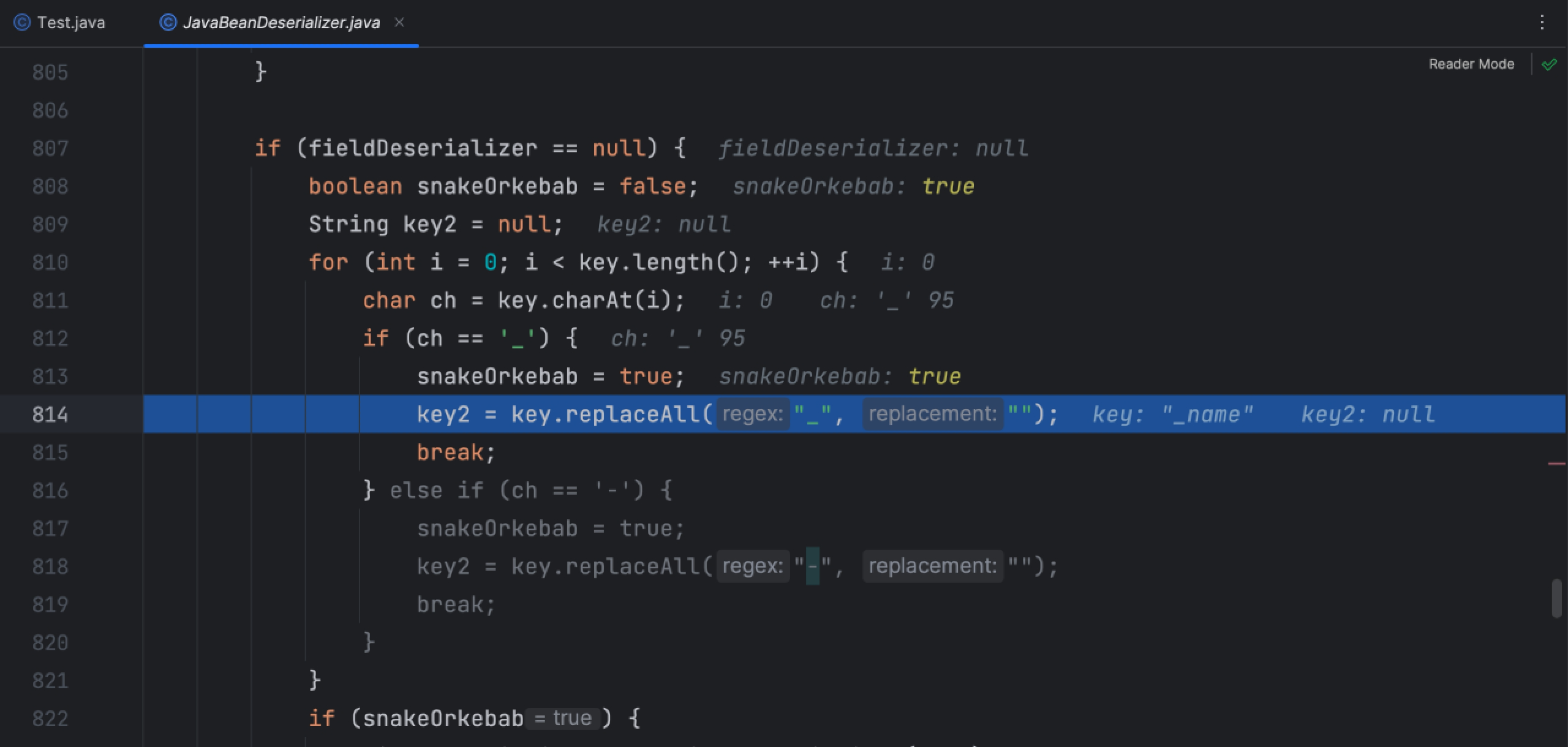Click 'replaceAll' on highlighted line 814
The height and width of the screenshot is (747, 1568).
(x=633, y=415)
